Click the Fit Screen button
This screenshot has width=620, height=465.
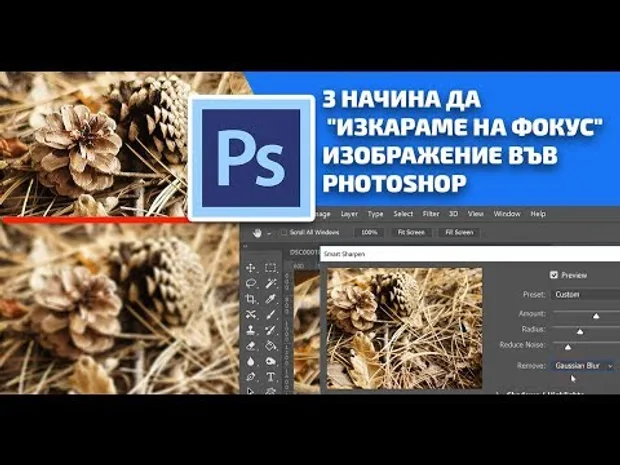click(x=411, y=232)
